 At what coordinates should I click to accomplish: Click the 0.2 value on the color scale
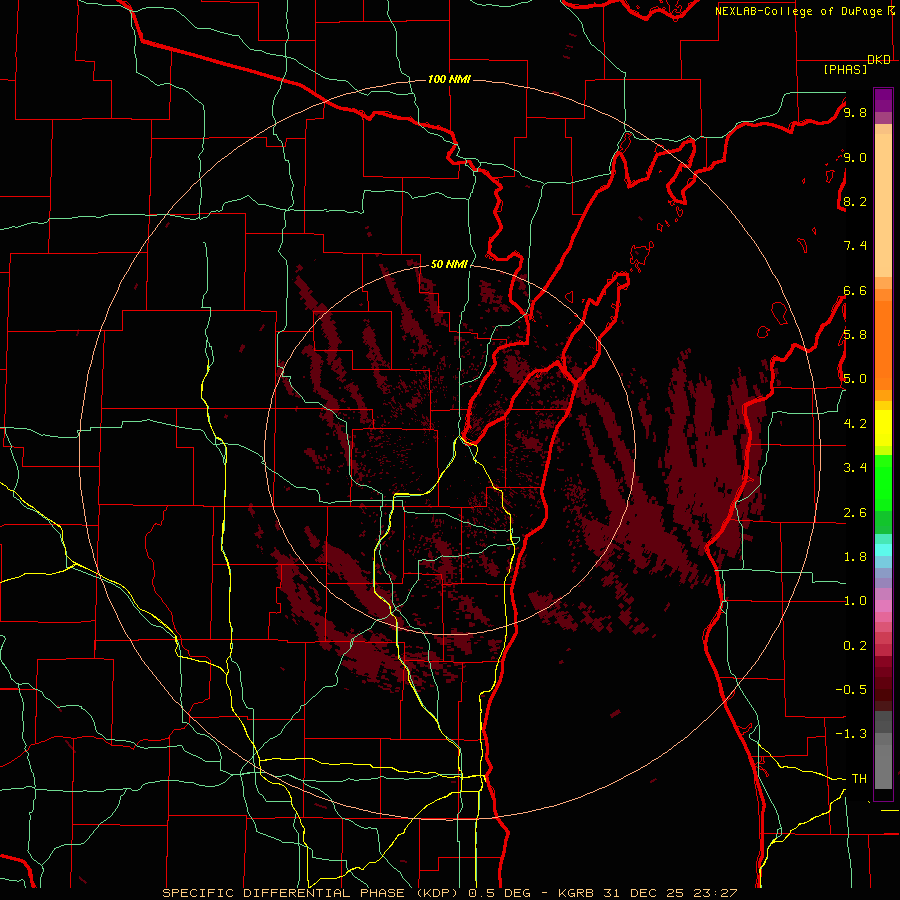[855, 646]
